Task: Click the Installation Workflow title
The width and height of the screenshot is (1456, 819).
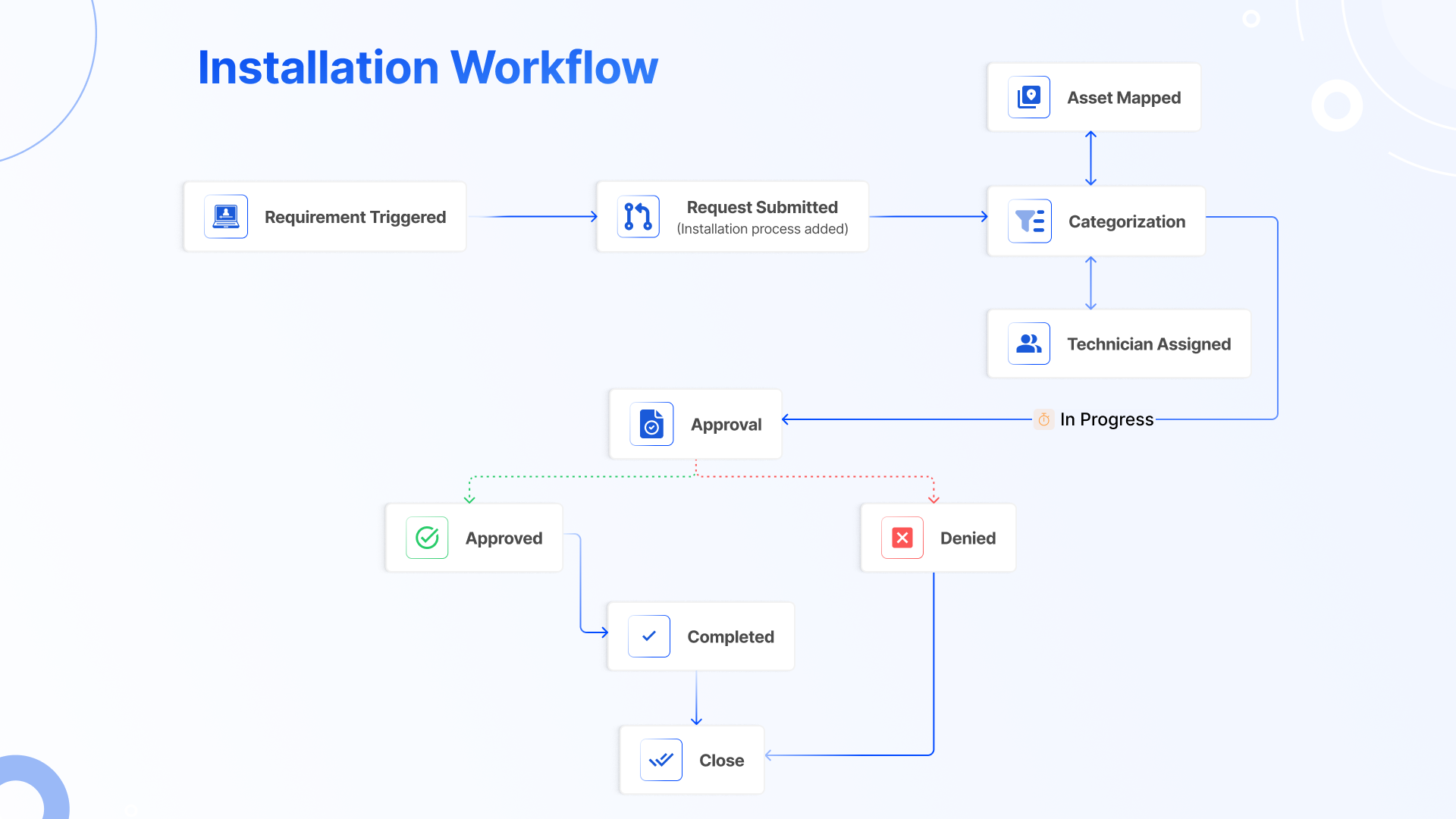Action: click(x=428, y=67)
